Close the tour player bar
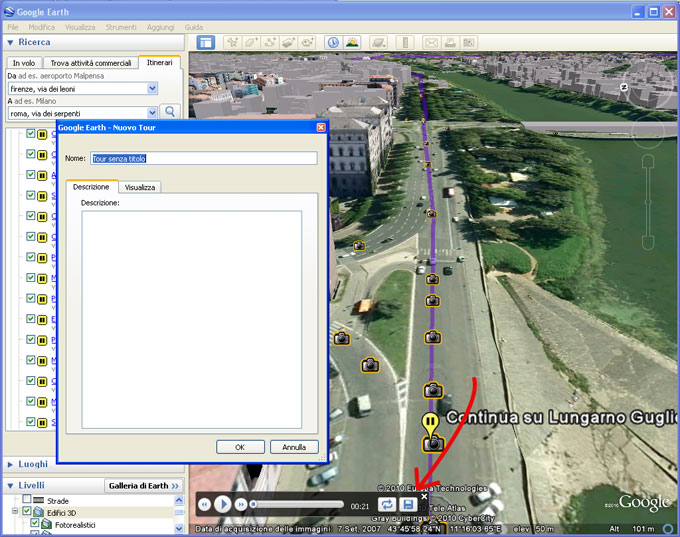 [x=424, y=496]
